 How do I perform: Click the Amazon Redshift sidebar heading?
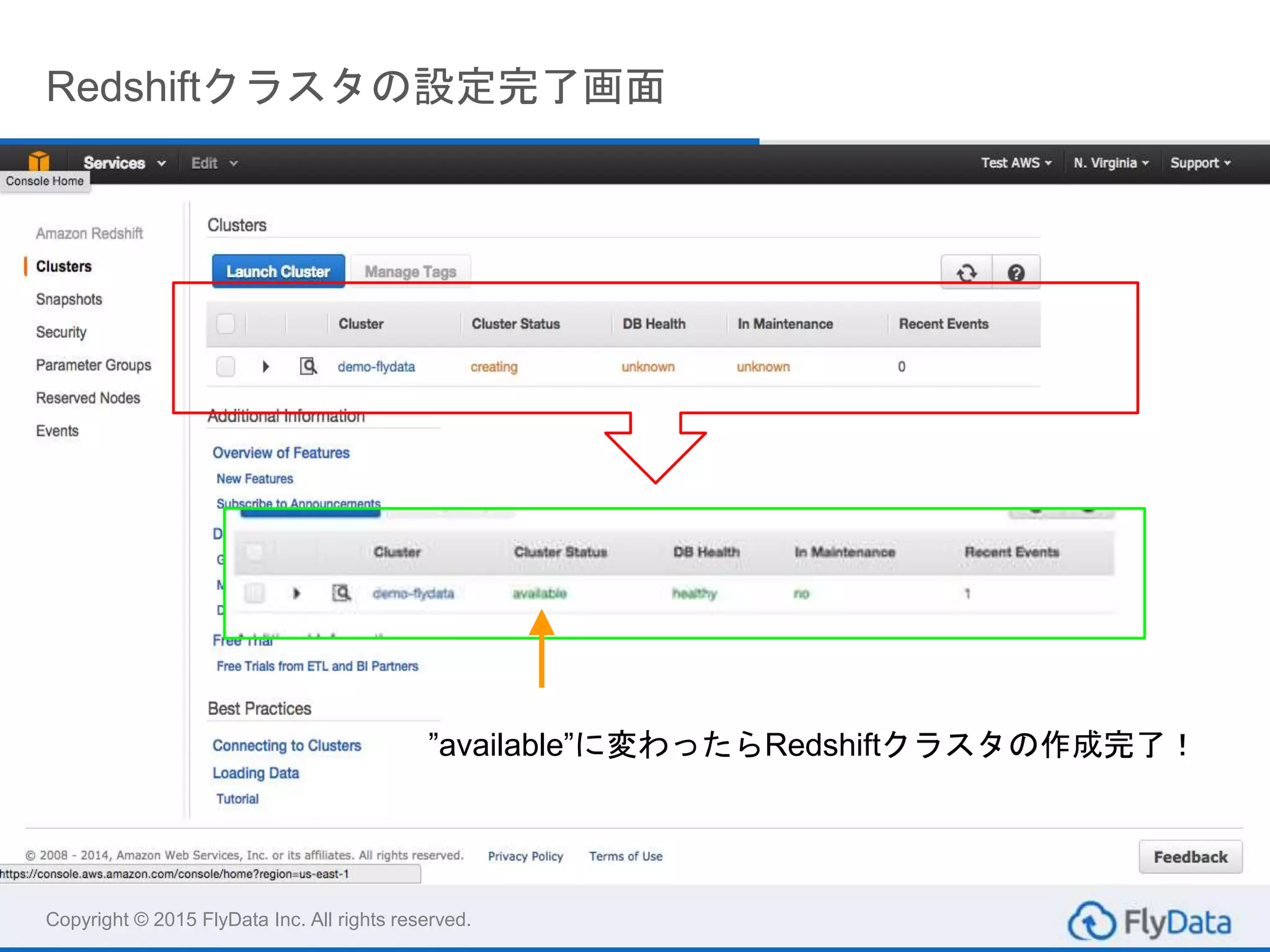89,234
